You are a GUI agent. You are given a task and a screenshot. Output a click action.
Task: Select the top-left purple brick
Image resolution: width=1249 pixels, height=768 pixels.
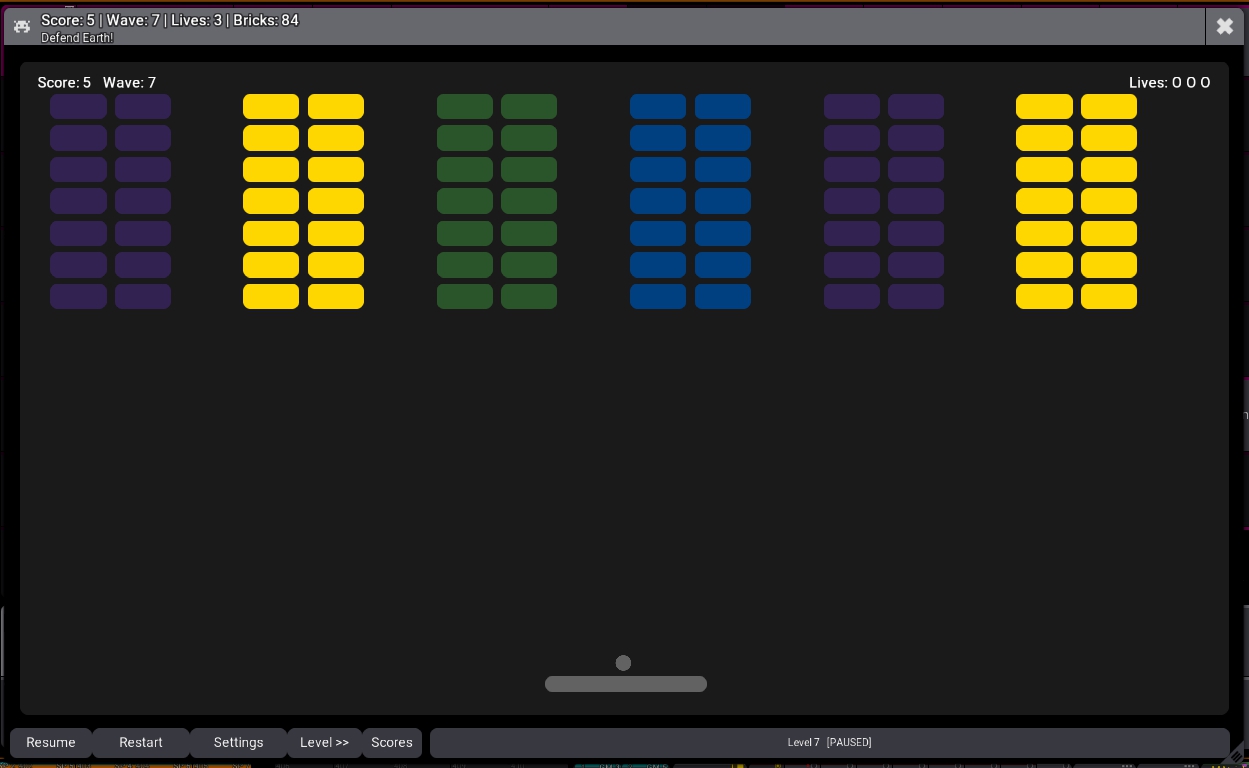[78, 106]
